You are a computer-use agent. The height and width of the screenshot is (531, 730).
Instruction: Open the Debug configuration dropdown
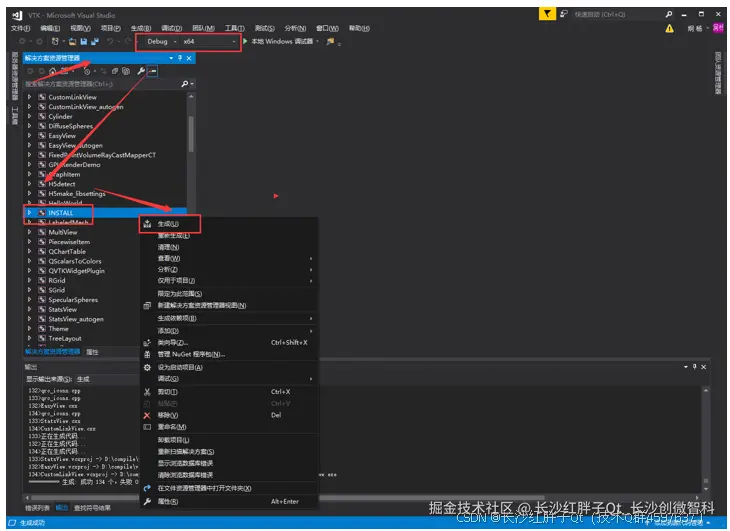(162, 41)
